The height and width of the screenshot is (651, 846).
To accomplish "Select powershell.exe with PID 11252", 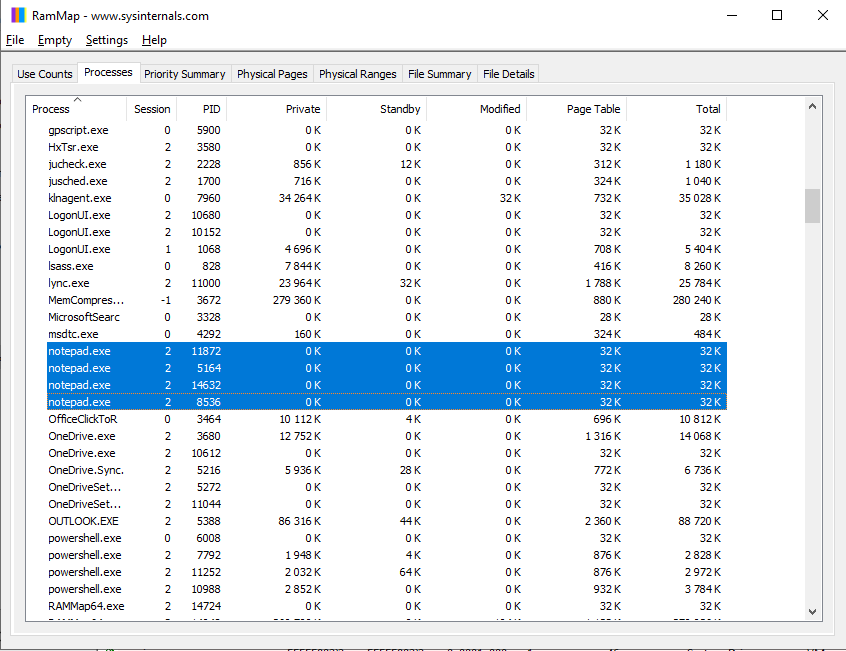I will tap(387, 572).
